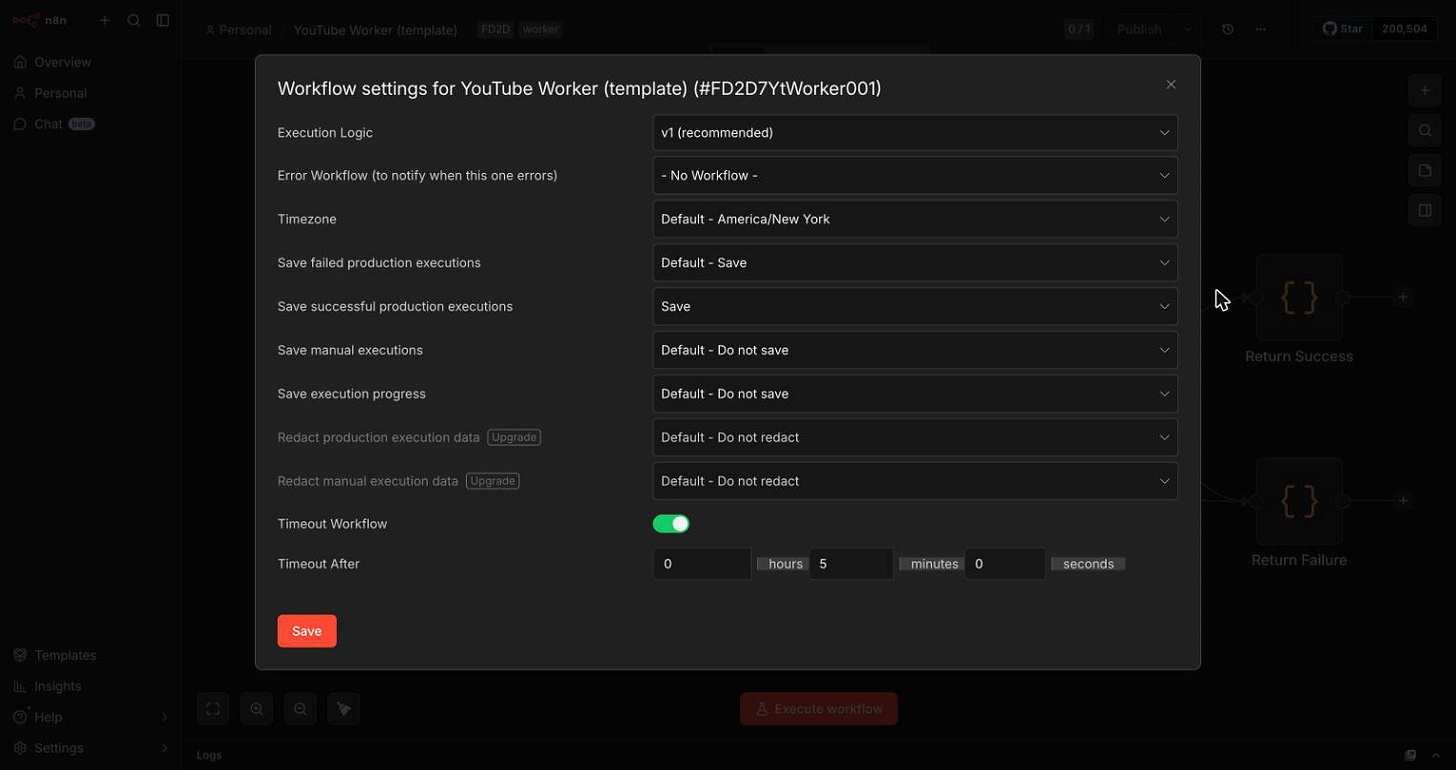Click the red Save button

(307, 631)
